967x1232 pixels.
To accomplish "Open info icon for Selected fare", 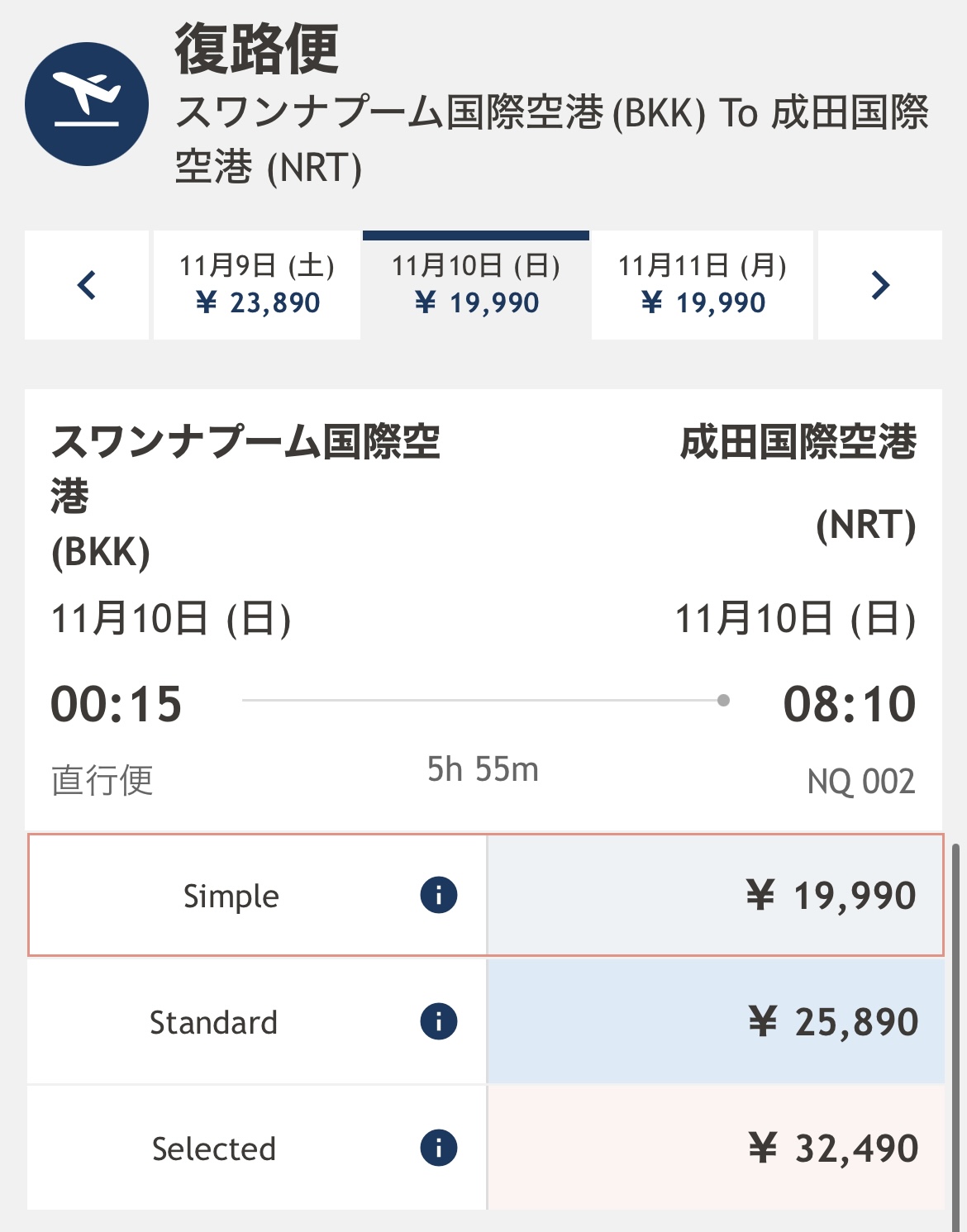I will click(x=439, y=1148).
